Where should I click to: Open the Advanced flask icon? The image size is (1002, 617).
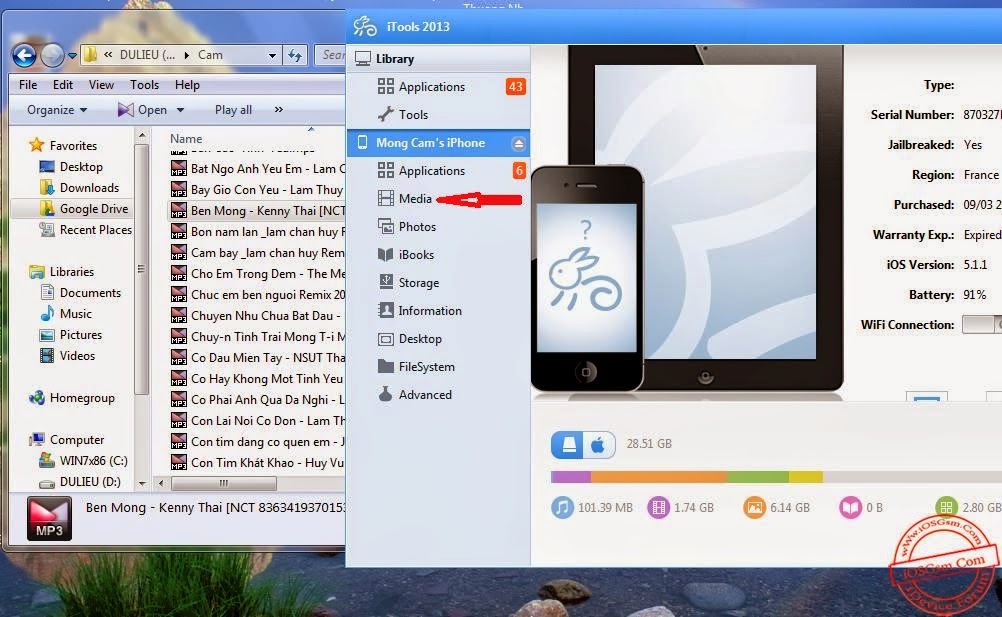point(385,394)
